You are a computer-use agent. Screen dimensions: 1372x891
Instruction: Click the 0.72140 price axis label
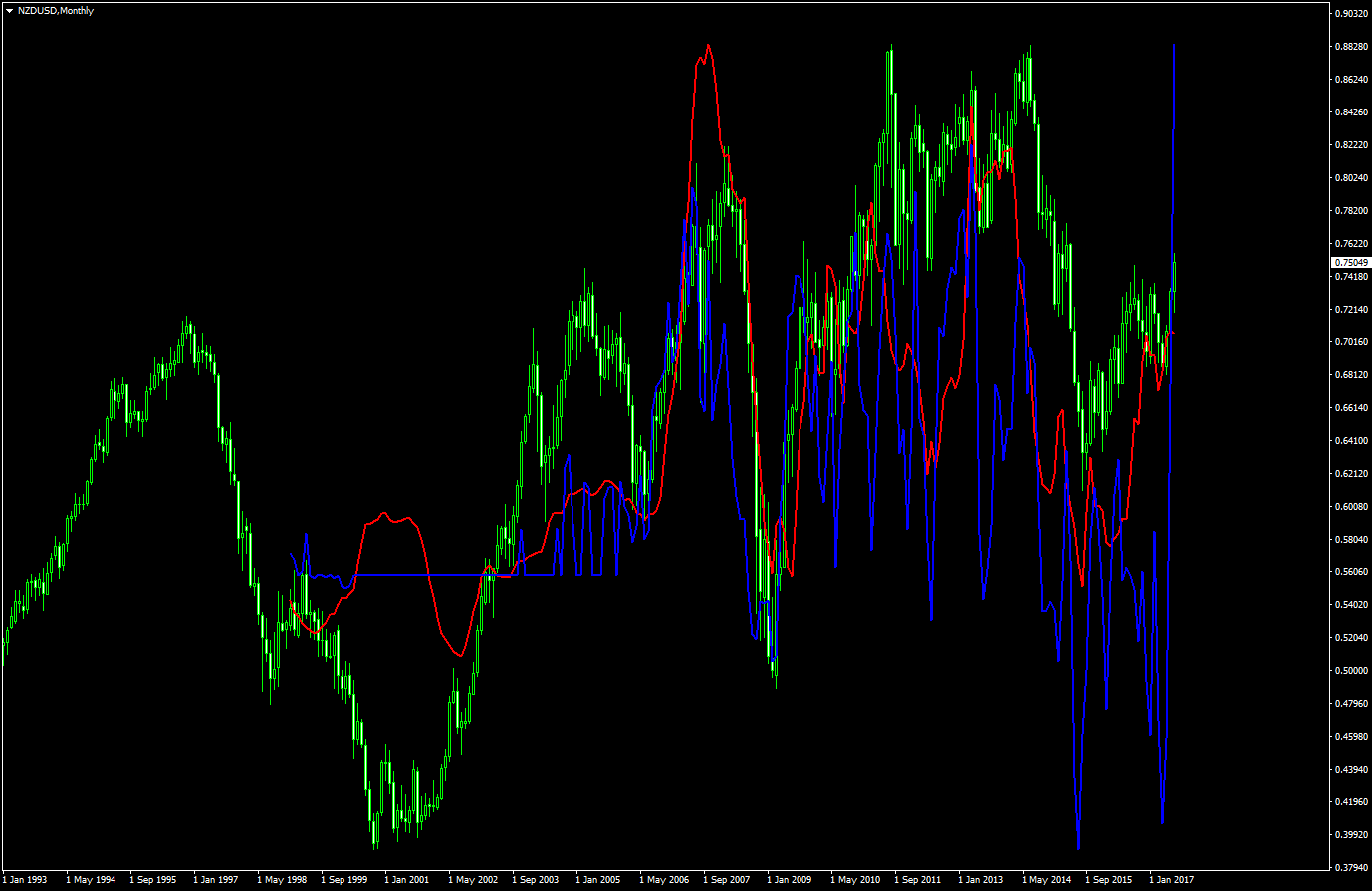(x=1351, y=310)
